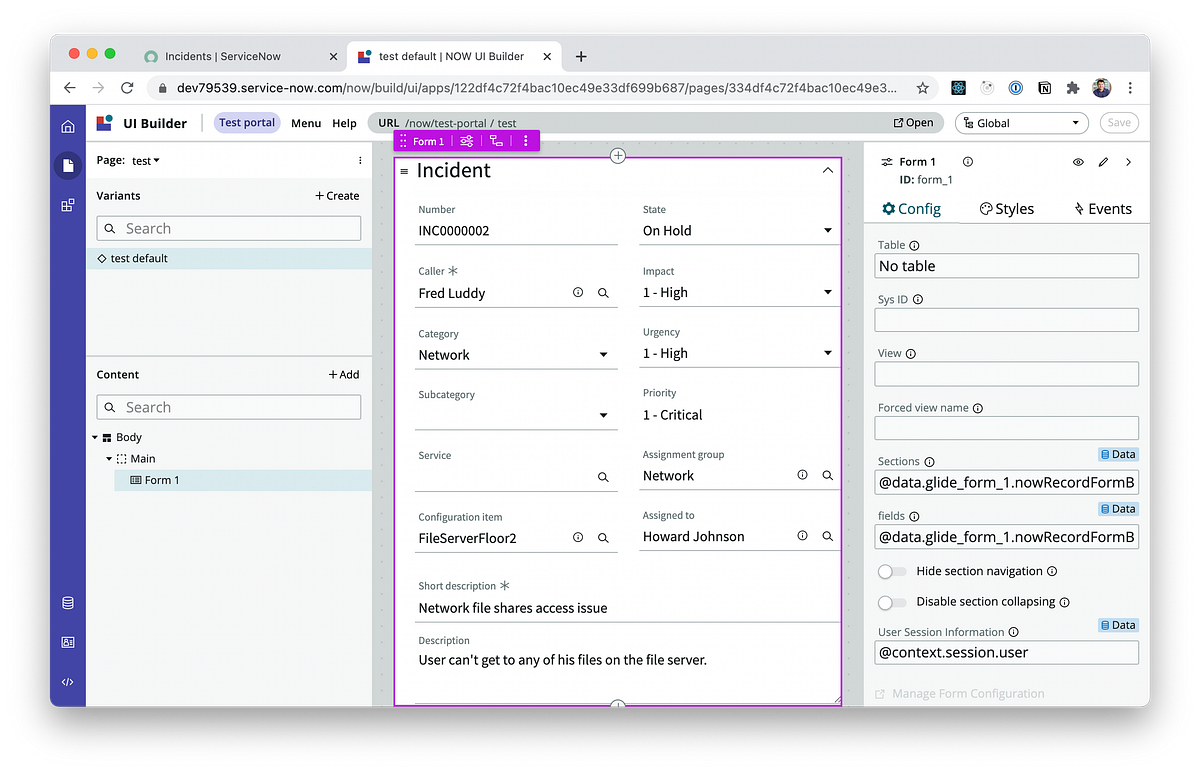Enable Disable section collapsing switch
Image resolution: width=1200 pixels, height=773 pixels.
891,602
